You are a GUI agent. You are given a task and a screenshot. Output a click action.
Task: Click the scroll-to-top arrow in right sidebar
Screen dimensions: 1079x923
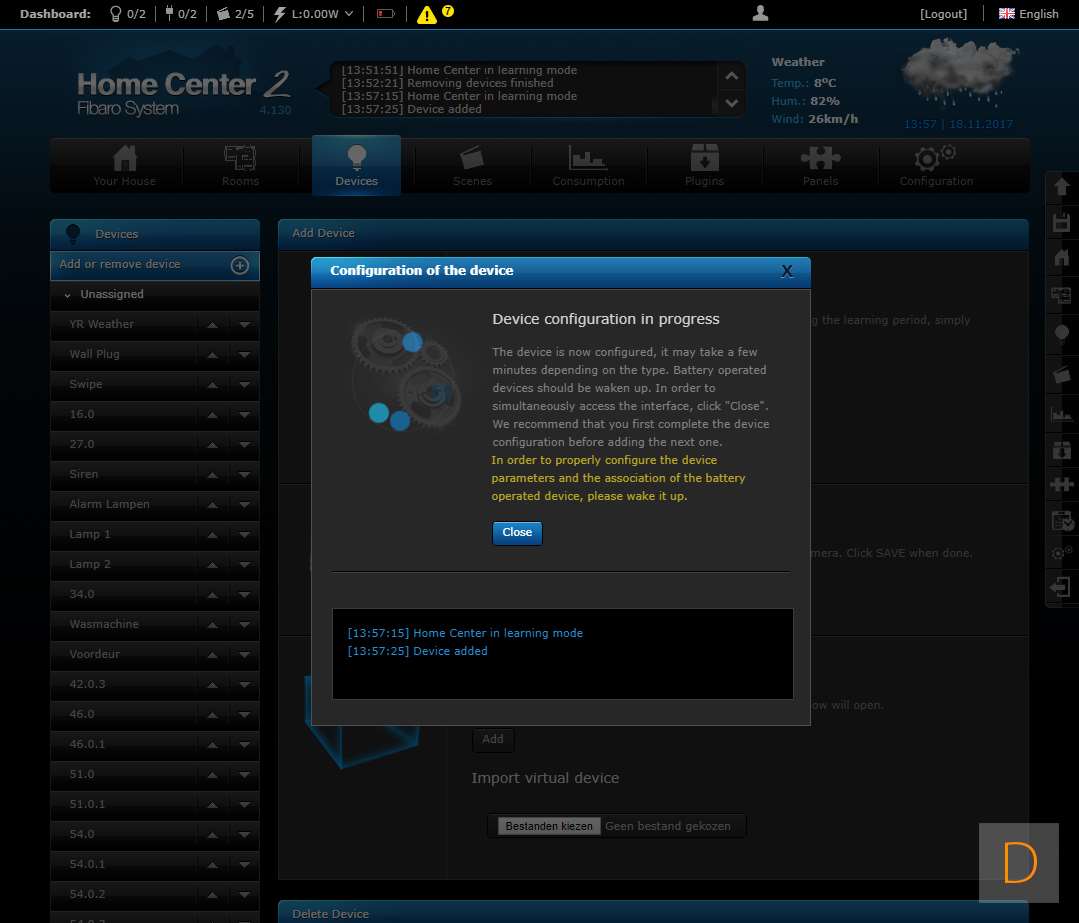pos(1061,187)
